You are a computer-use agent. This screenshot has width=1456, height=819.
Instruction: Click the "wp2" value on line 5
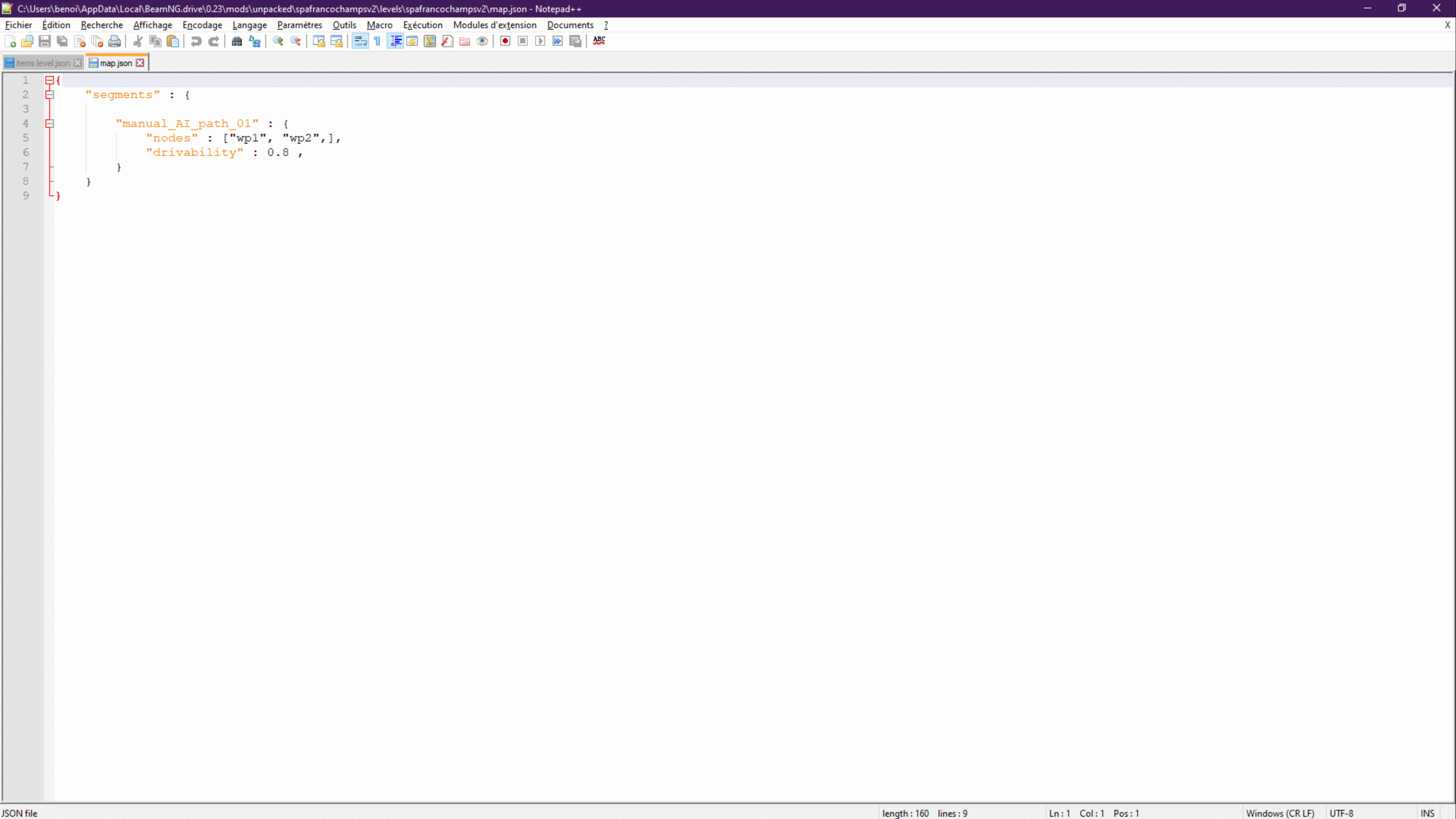pos(301,138)
